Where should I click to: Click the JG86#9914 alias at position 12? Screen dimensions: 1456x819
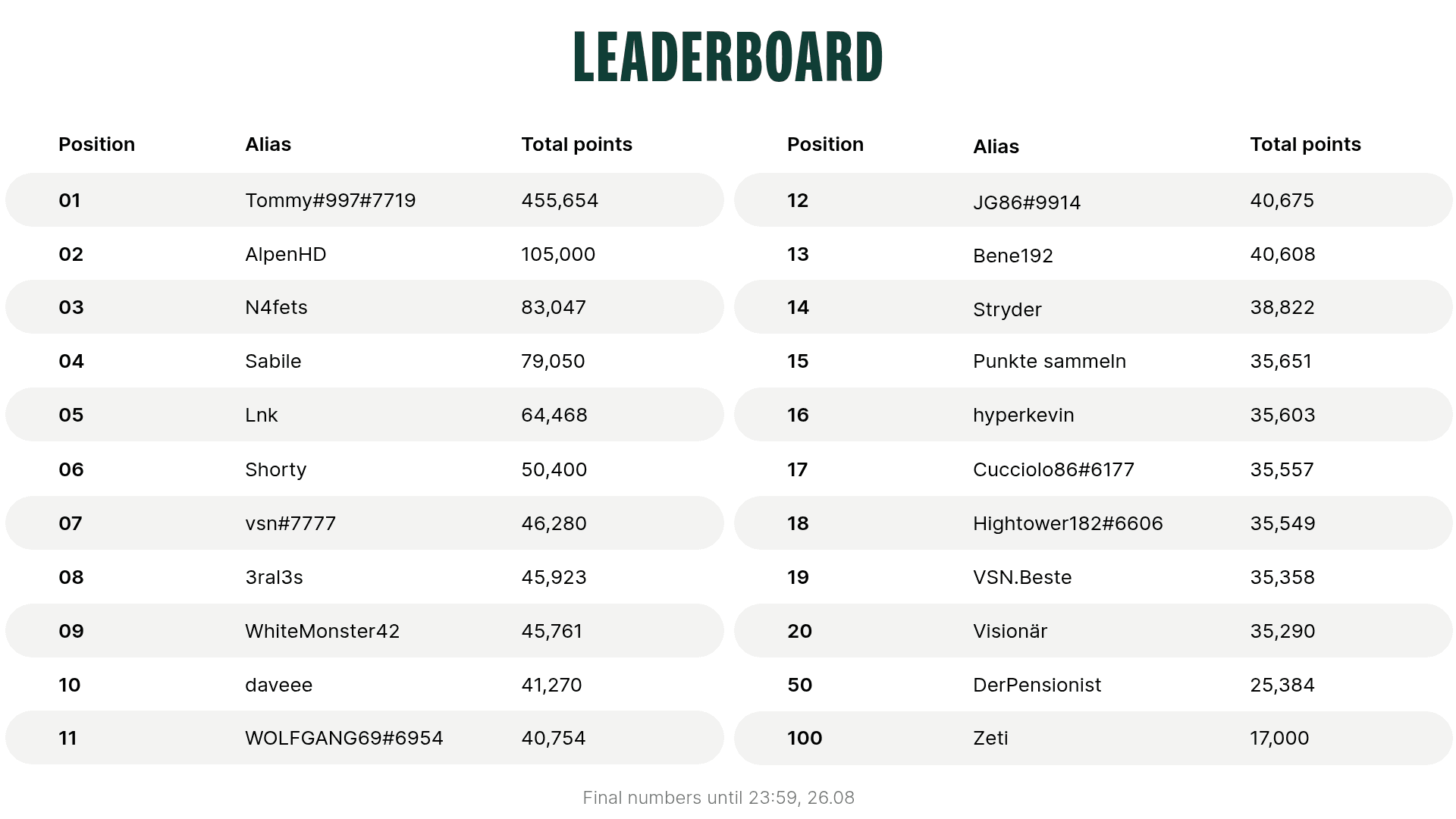click(x=1027, y=202)
